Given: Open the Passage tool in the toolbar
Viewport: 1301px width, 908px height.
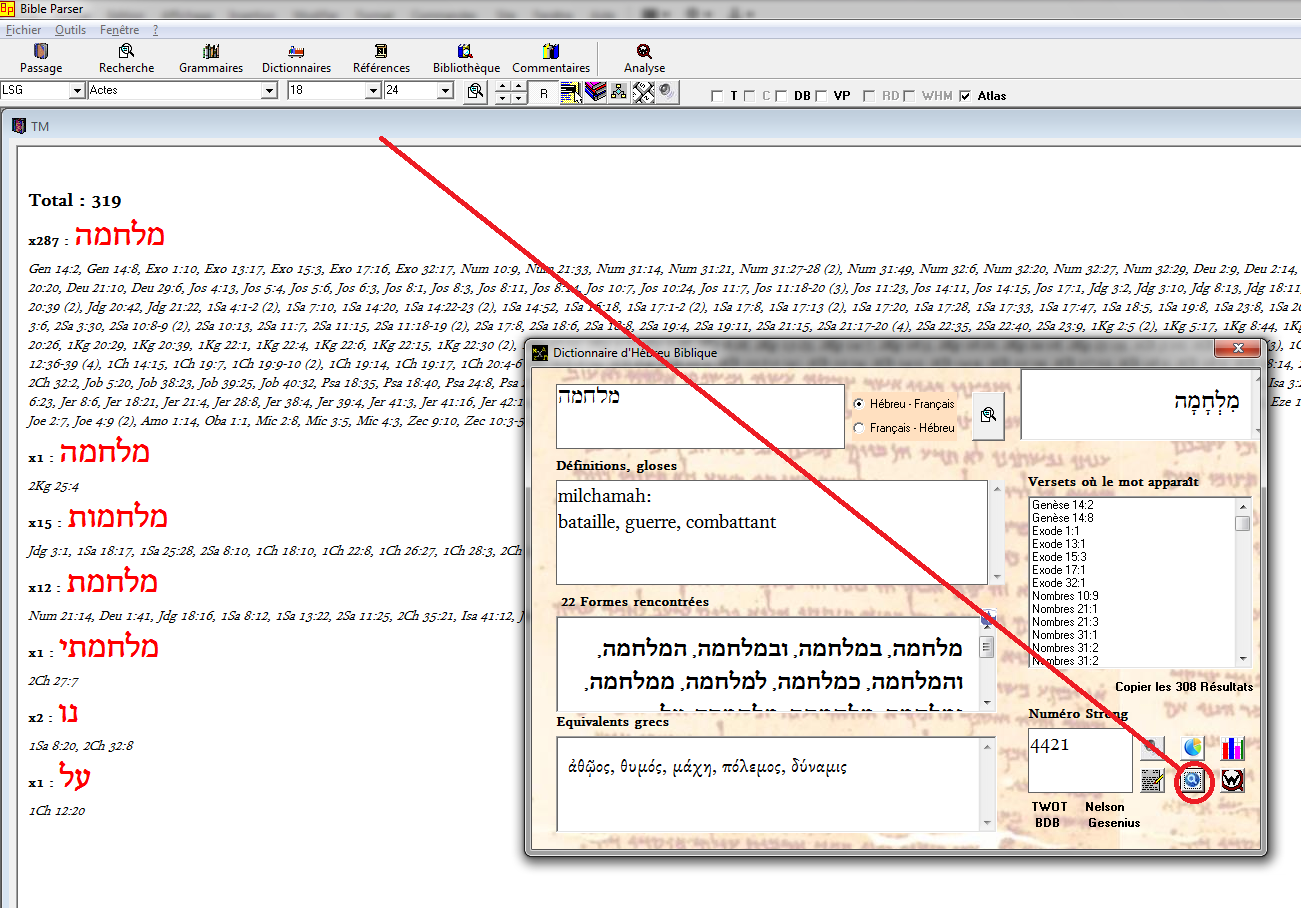Looking at the screenshot, I should tap(41, 59).
